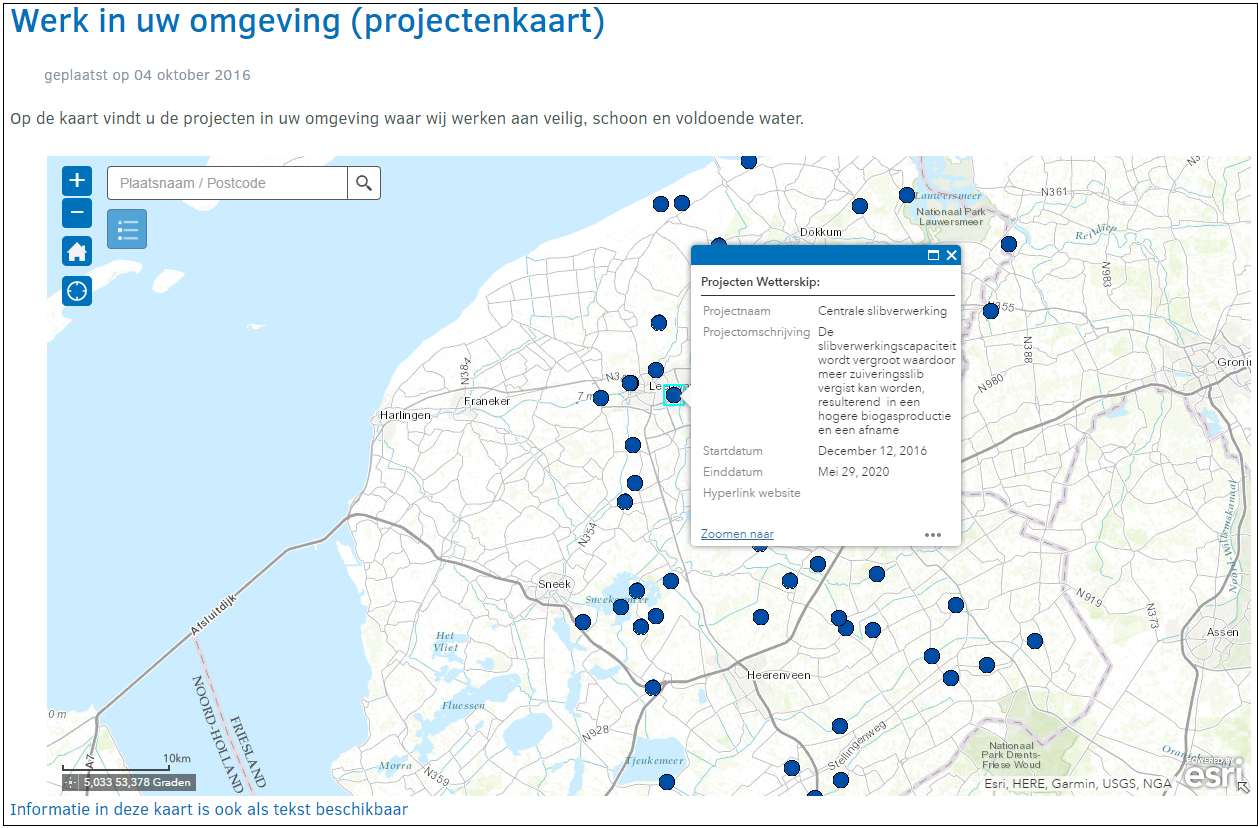
Task: Click the date text geplaatst op 04 oktober 2016
Action: (147, 75)
